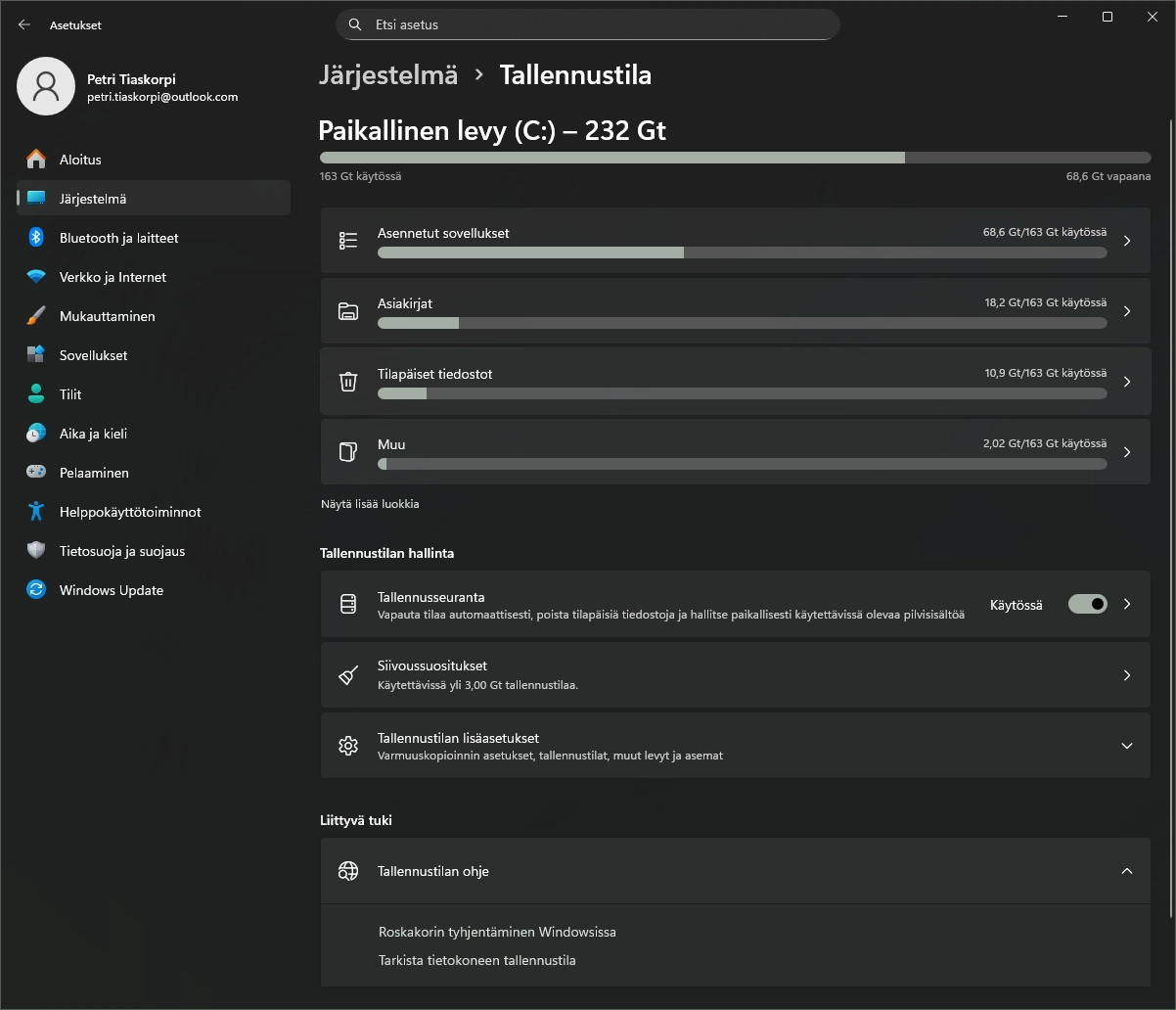The width and height of the screenshot is (1176, 1010).
Task: Click the Tilapäiset tiedostot trash icon
Action: [x=348, y=382]
